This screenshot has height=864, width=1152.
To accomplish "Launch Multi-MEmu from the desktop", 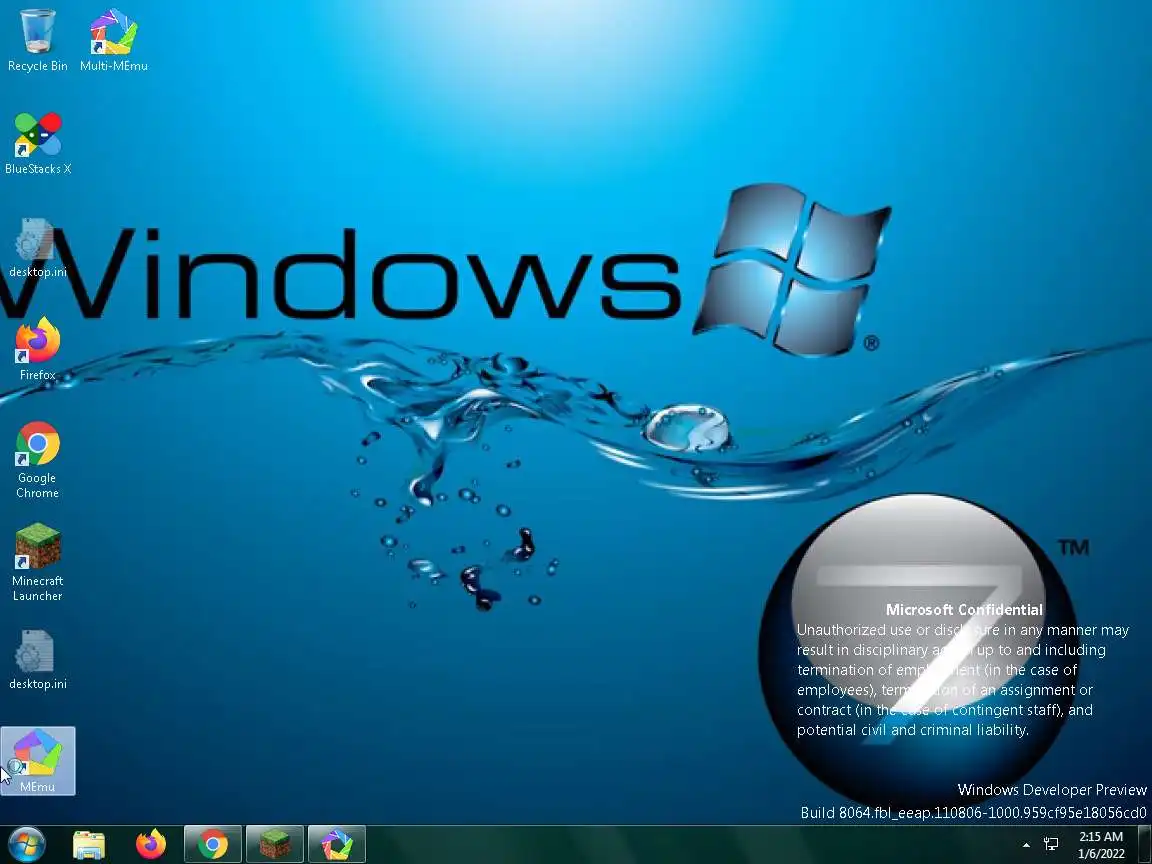I will click(114, 40).
